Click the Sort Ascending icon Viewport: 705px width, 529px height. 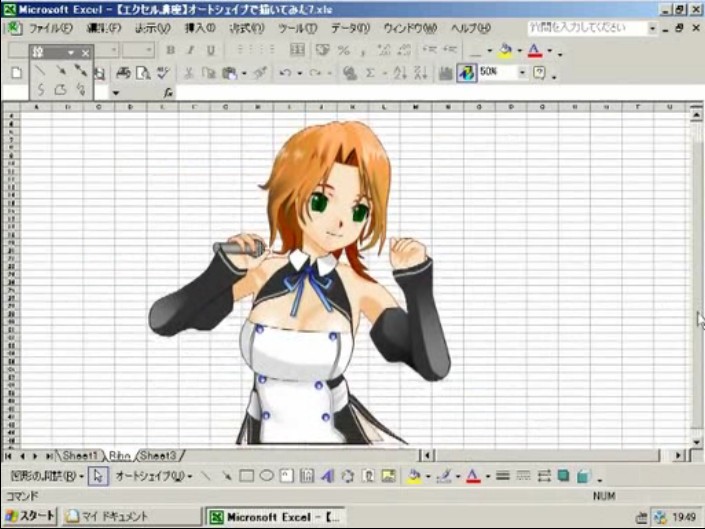click(x=400, y=73)
